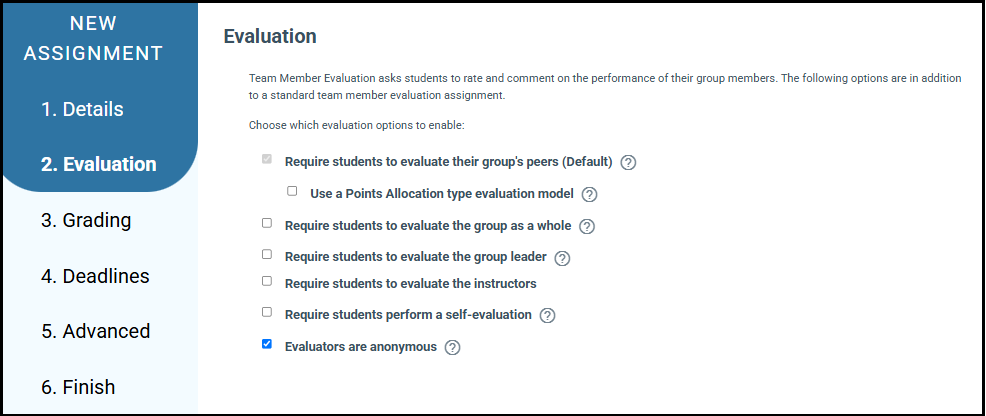This screenshot has height=416, width=986.
Task: Click the New Assignment sidebar header
Action: (93, 38)
